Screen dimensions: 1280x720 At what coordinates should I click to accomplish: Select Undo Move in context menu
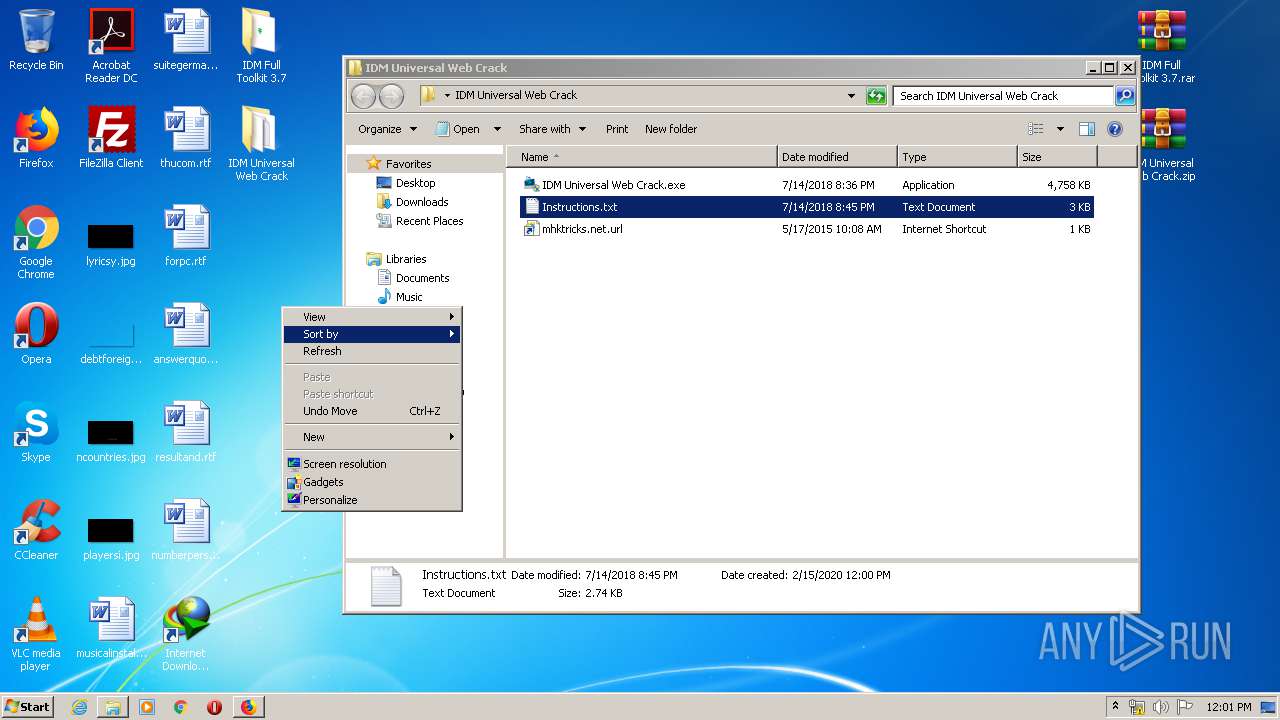(x=372, y=411)
